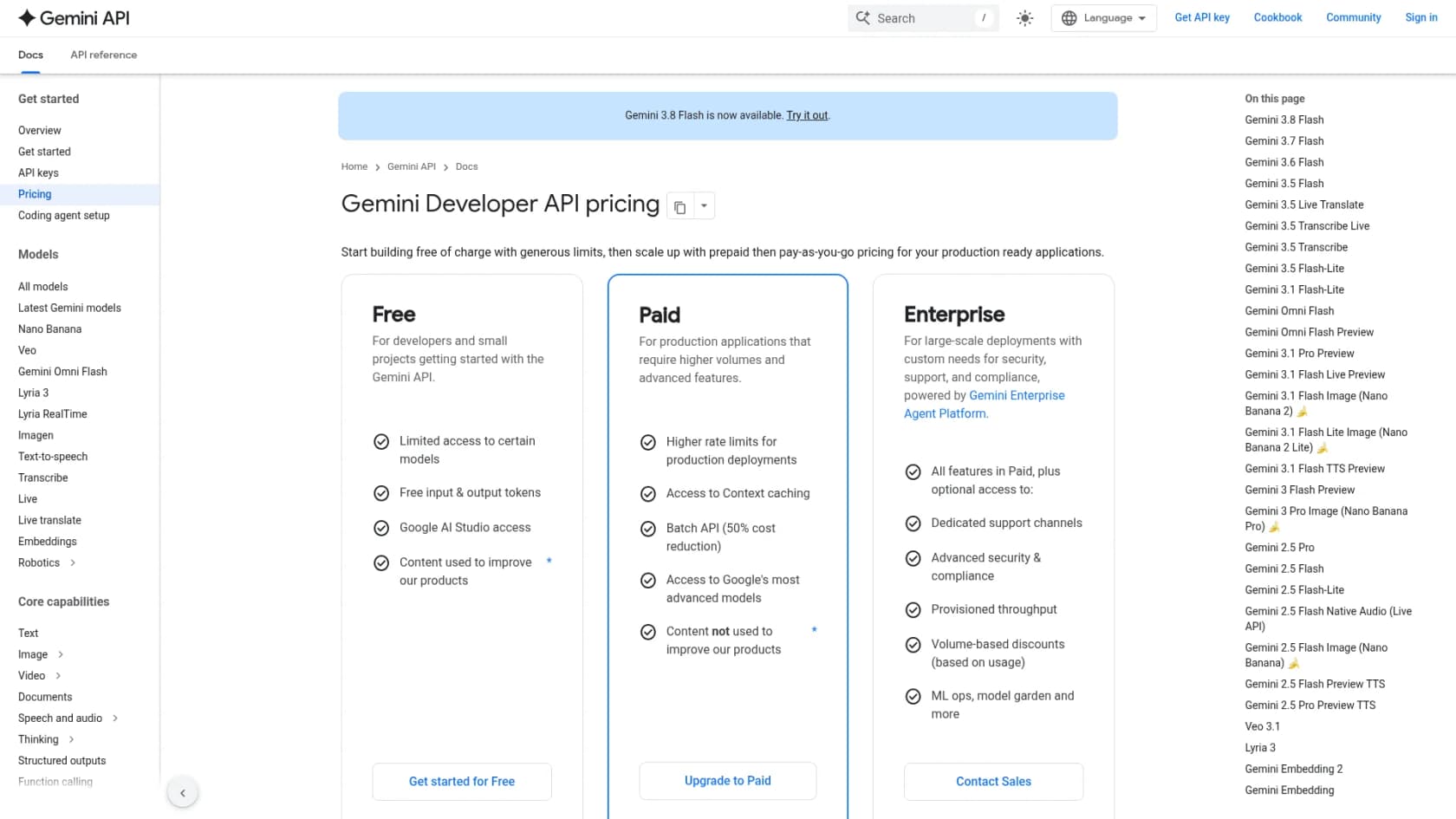
Task: Click asterisk footnote beside Paid content item
Action: click(815, 630)
